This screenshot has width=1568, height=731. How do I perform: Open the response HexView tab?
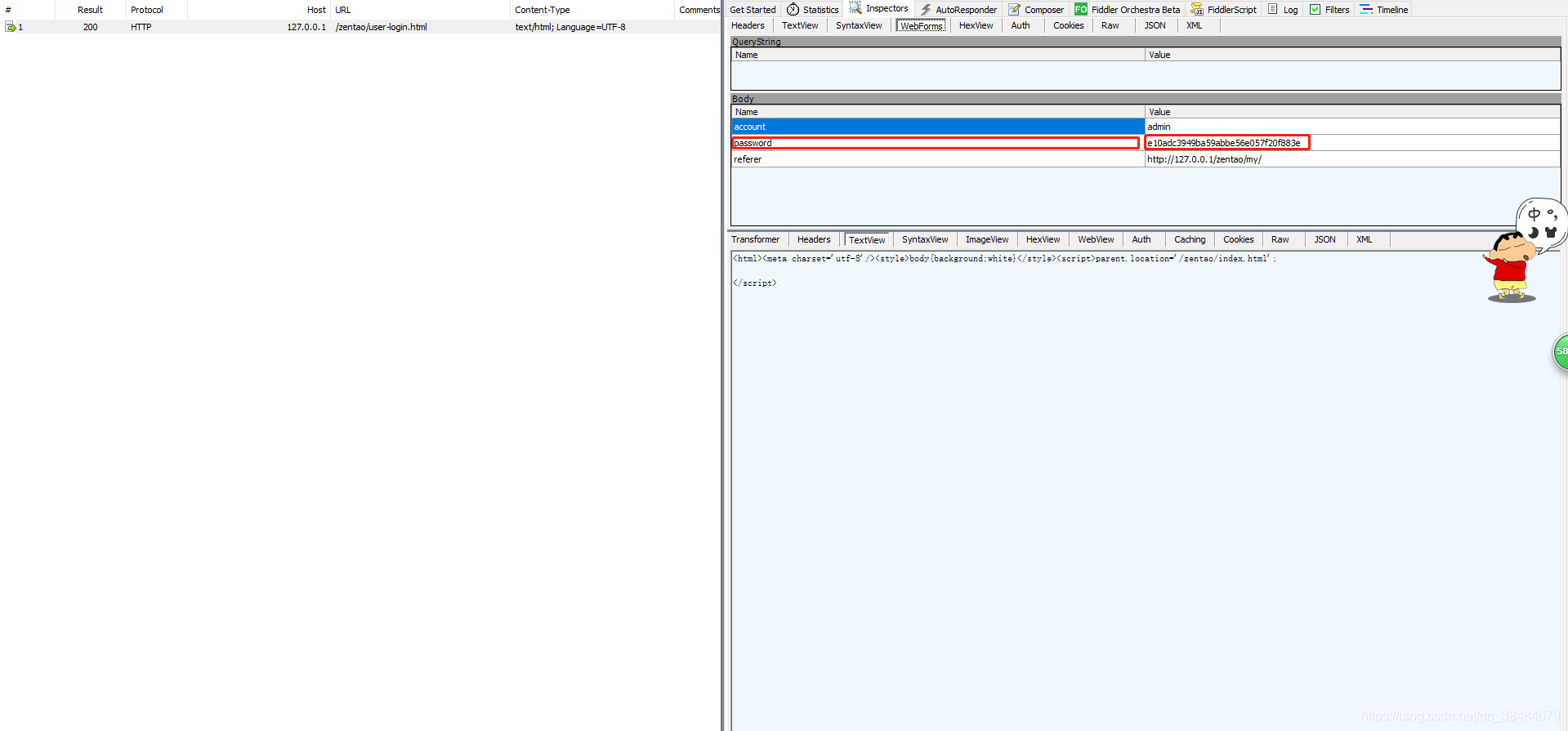click(x=1043, y=239)
